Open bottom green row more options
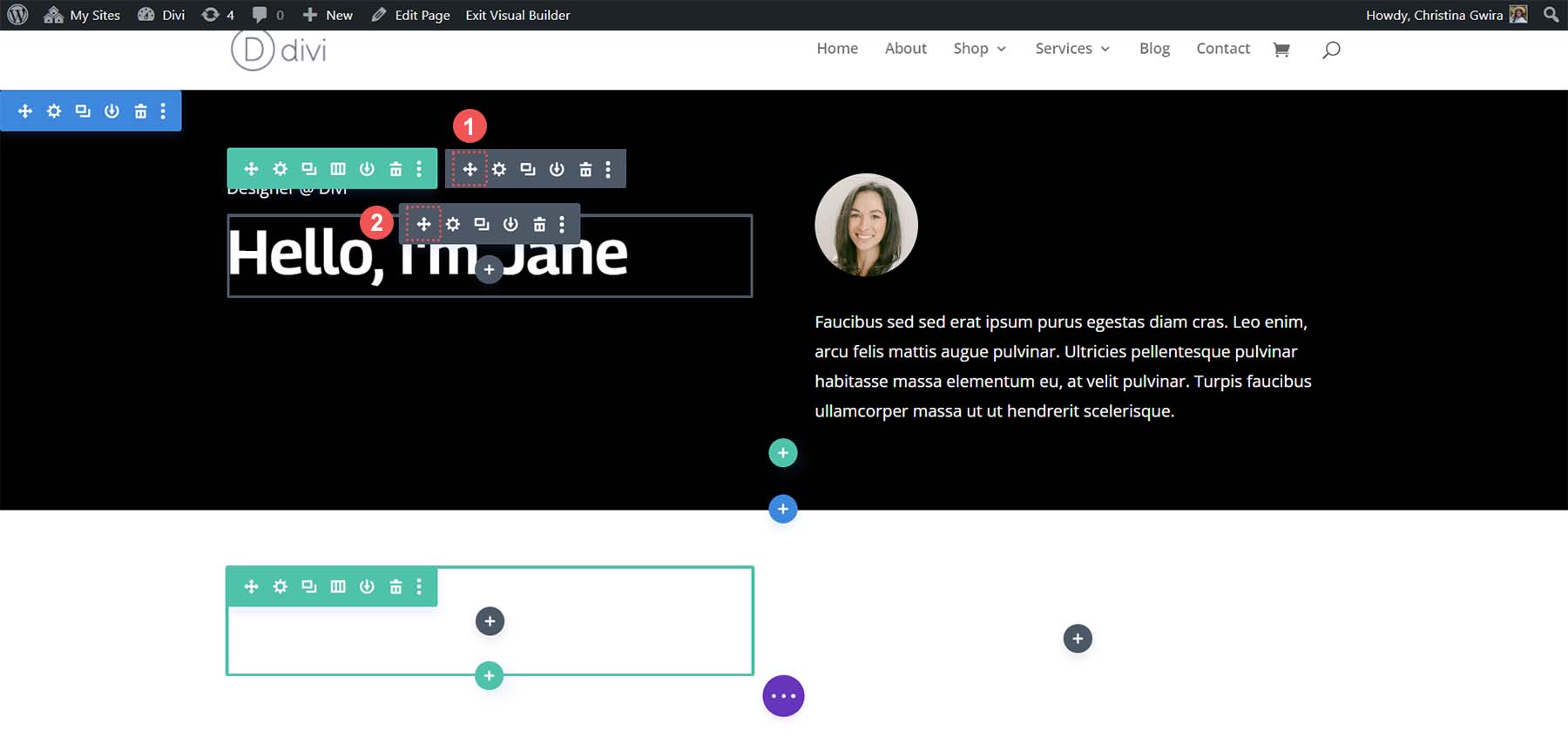The image size is (1568, 738). 419,586
